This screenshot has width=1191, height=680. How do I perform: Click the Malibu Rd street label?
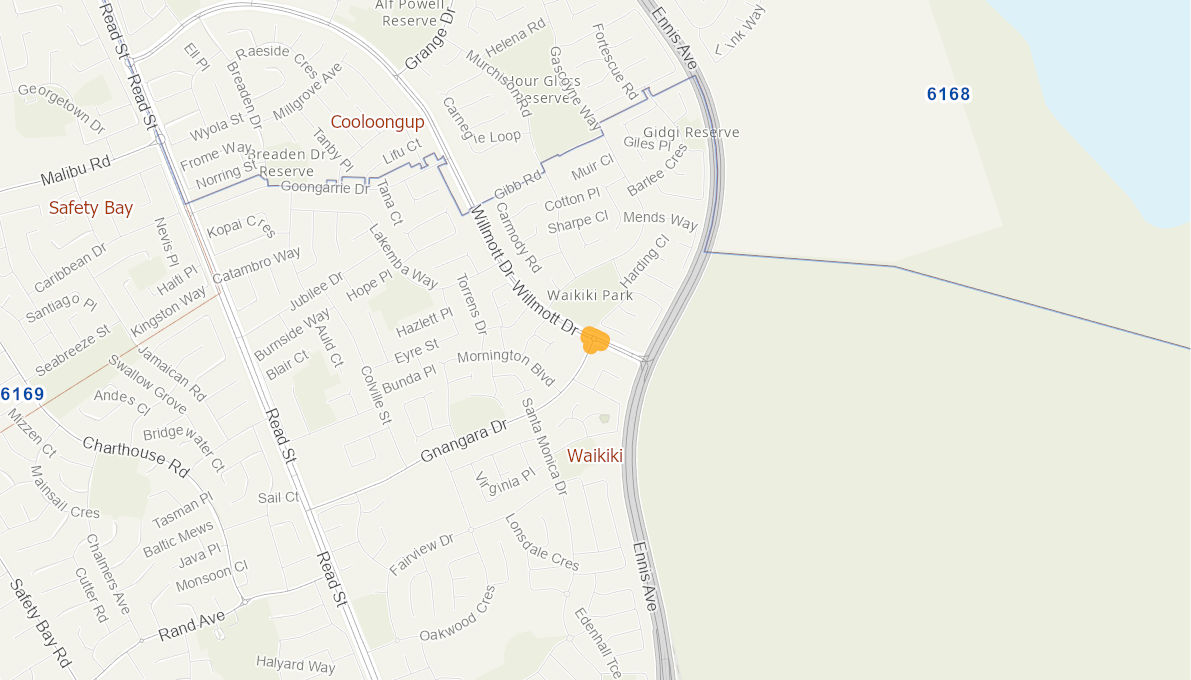click(x=75, y=170)
